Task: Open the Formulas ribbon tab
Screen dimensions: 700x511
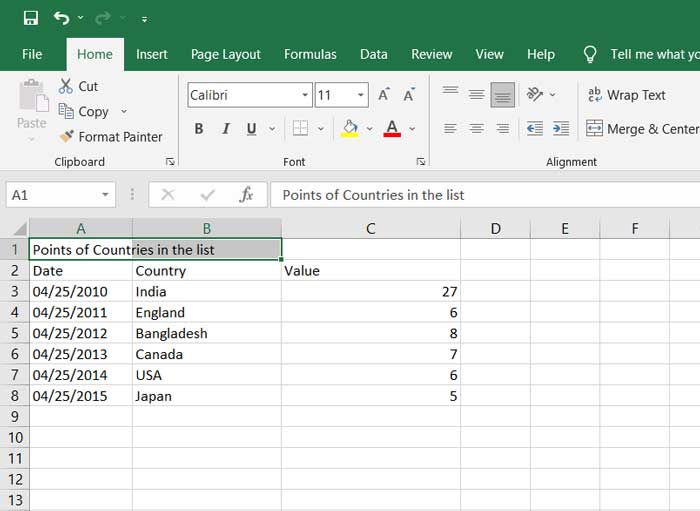Action: (310, 54)
